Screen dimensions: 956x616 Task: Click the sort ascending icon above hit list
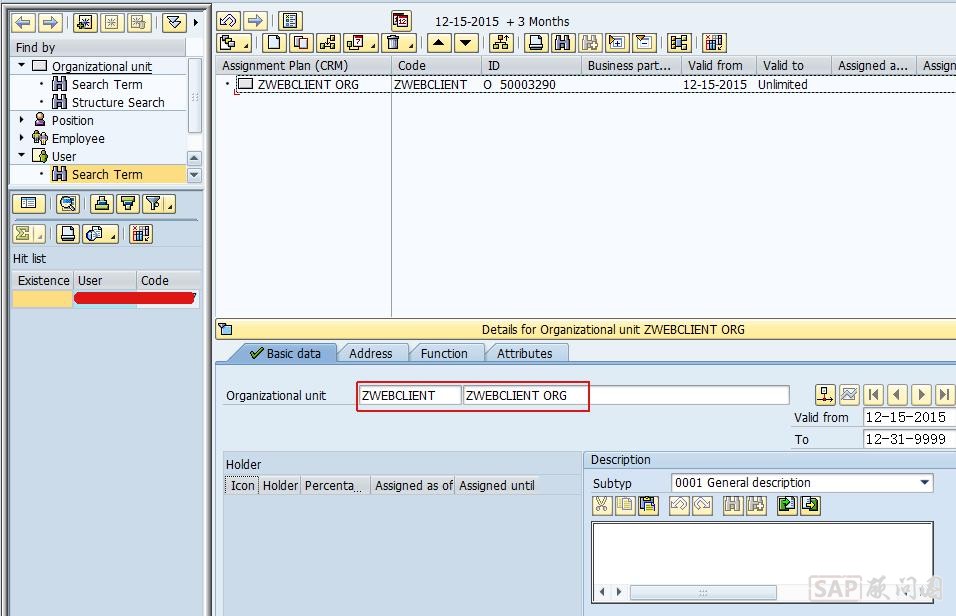pyautogui.click(x=101, y=204)
